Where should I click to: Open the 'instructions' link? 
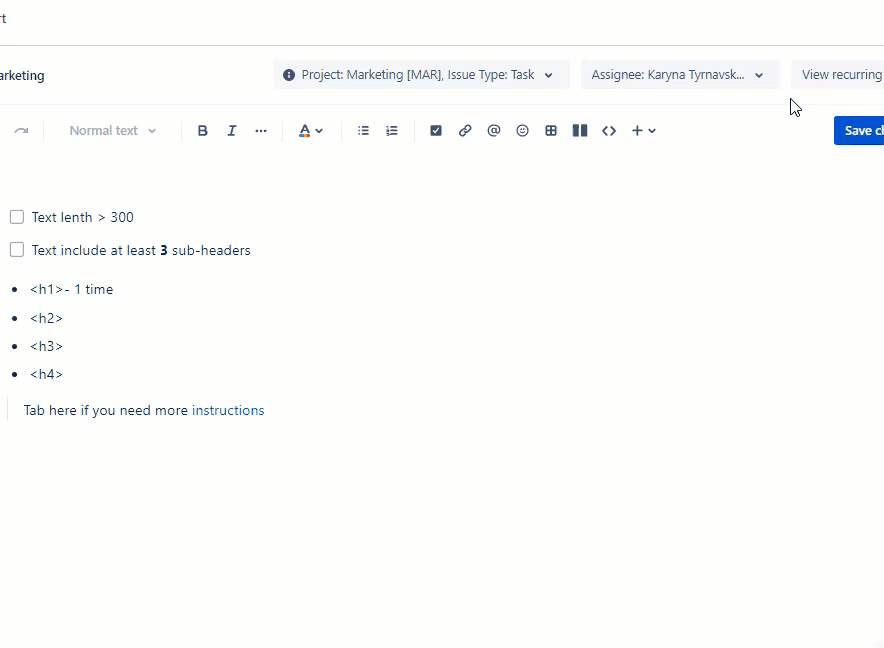(x=228, y=410)
